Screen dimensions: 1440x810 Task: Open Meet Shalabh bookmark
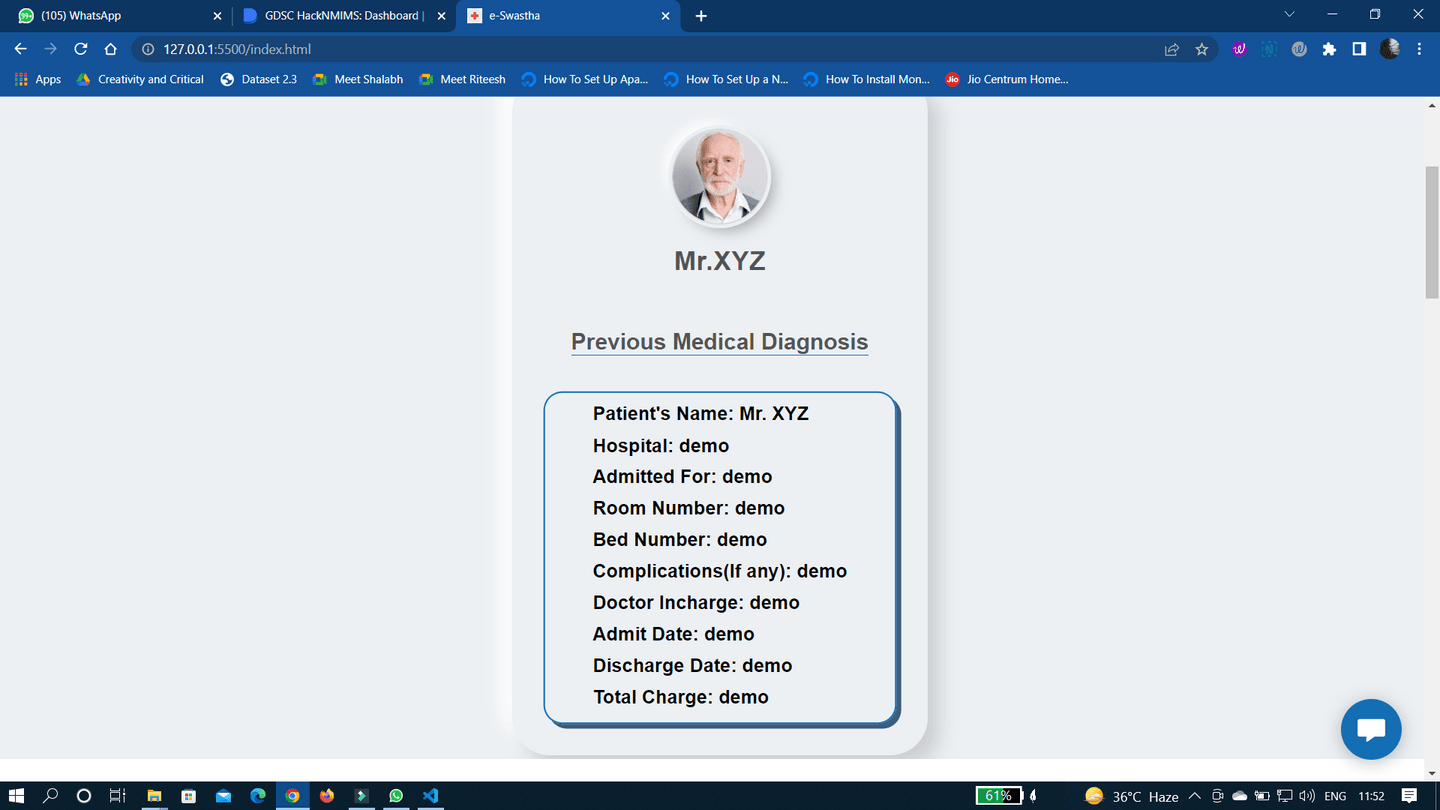pyautogui.click(x=357, y=79)
